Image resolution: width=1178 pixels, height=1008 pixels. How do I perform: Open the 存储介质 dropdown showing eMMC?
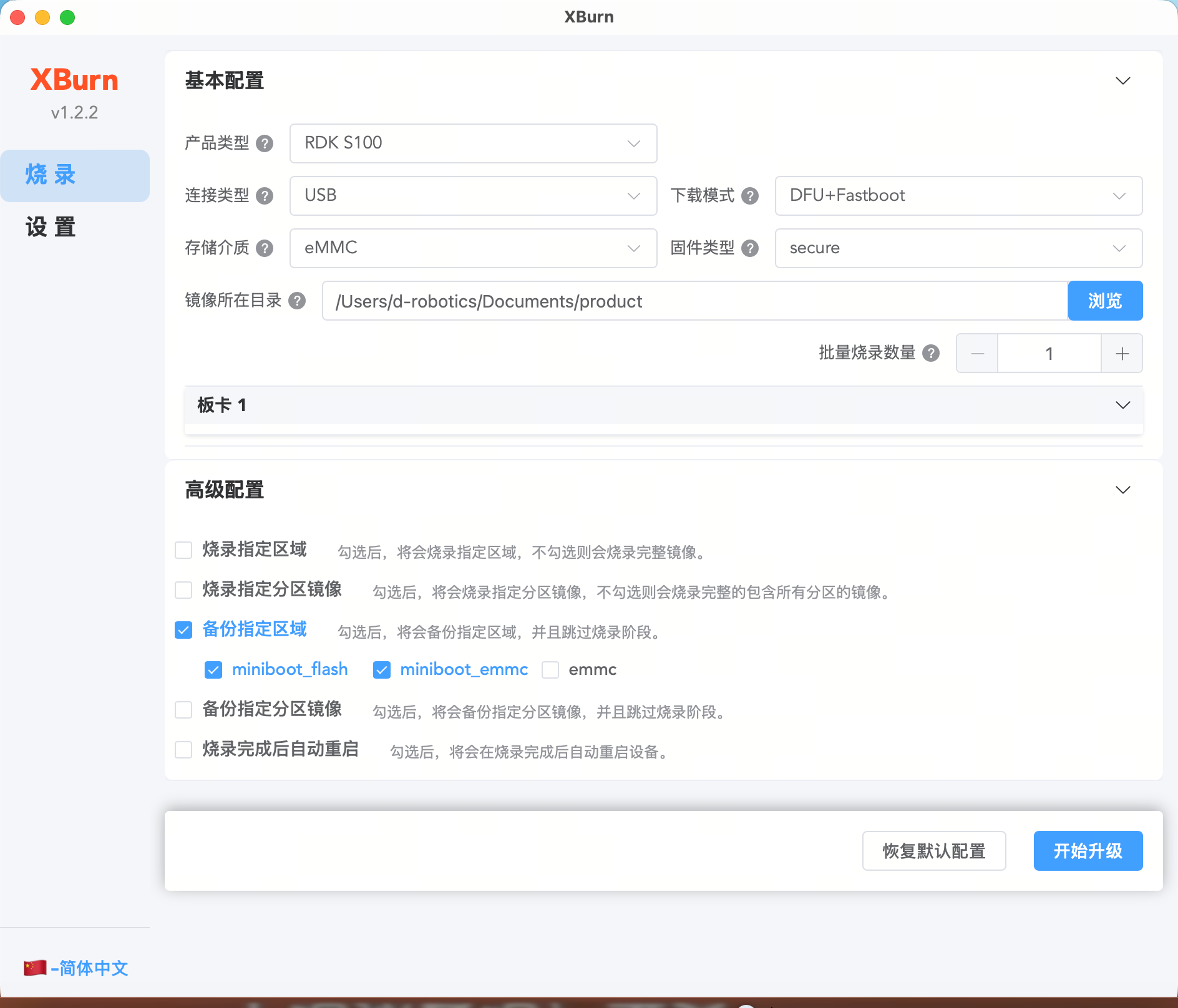[x=473, y=248]
